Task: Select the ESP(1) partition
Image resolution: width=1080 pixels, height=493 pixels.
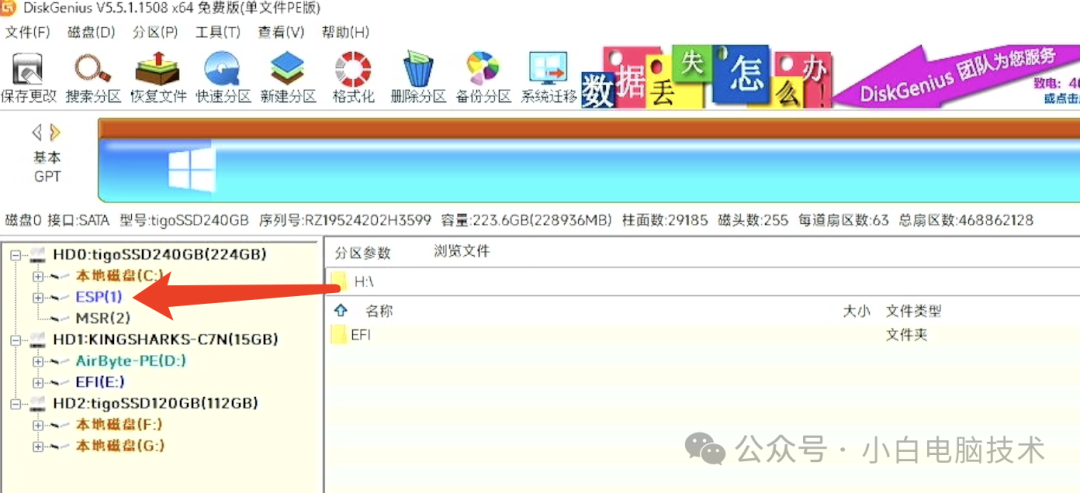Action: [98, 297]
